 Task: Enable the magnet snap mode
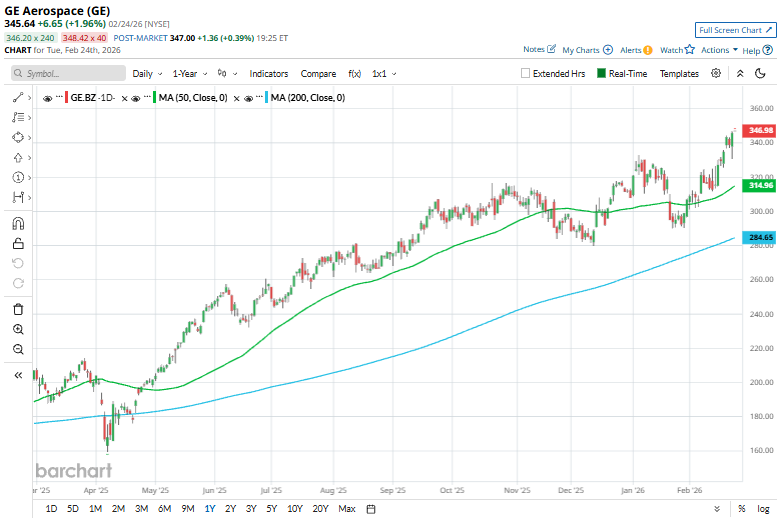point(18,223)
